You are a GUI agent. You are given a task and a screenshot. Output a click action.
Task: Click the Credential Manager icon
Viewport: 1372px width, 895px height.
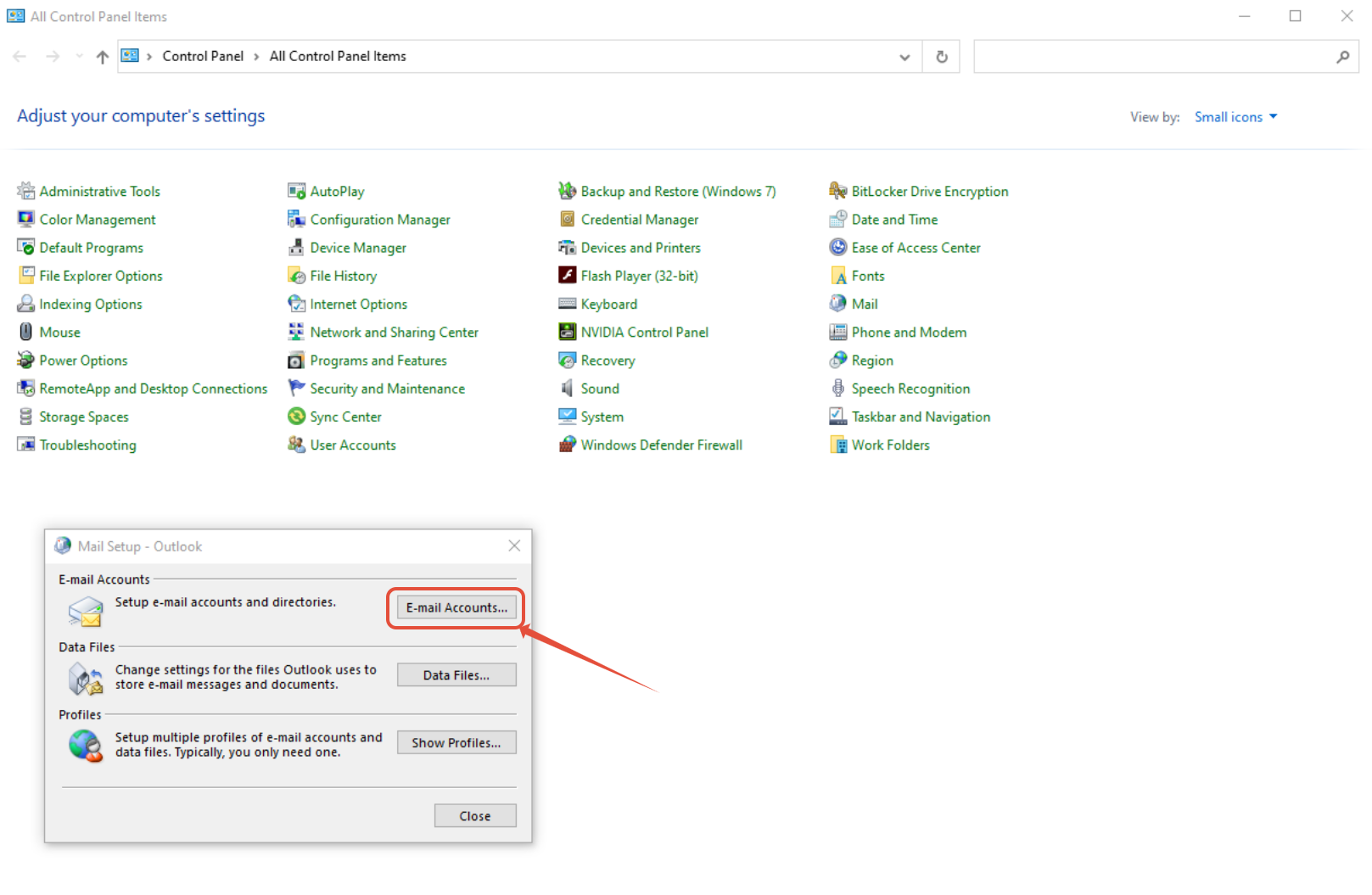(x=568, y=219)
